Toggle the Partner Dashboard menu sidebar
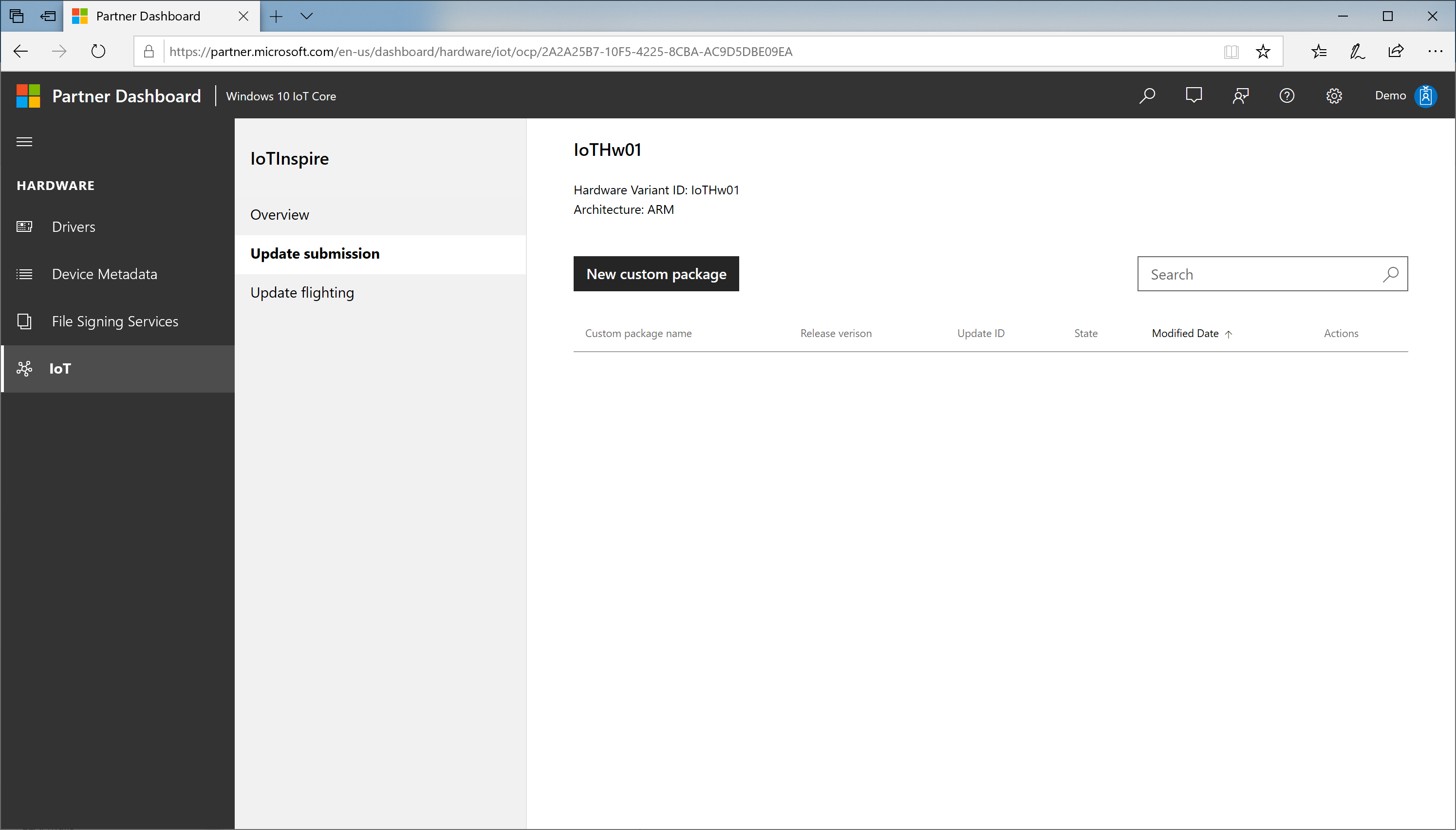Viewport: 1456px width, 830px height. 24,141
